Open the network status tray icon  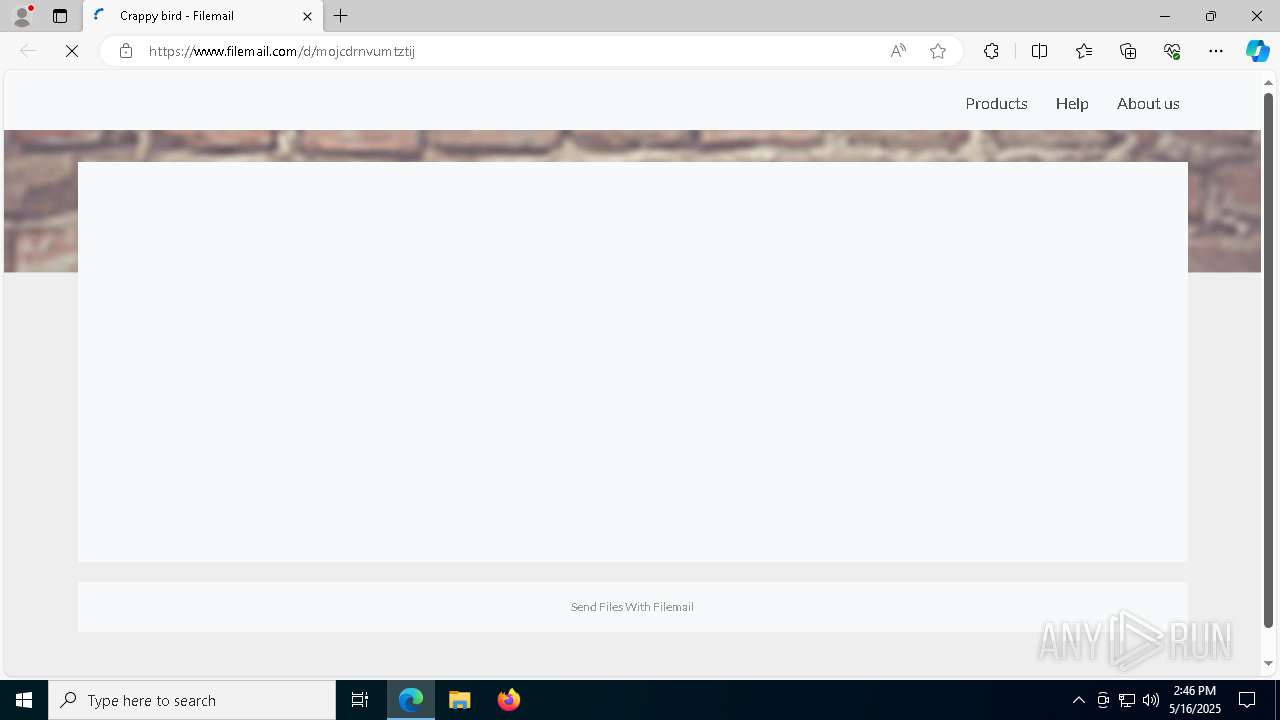1127,700
